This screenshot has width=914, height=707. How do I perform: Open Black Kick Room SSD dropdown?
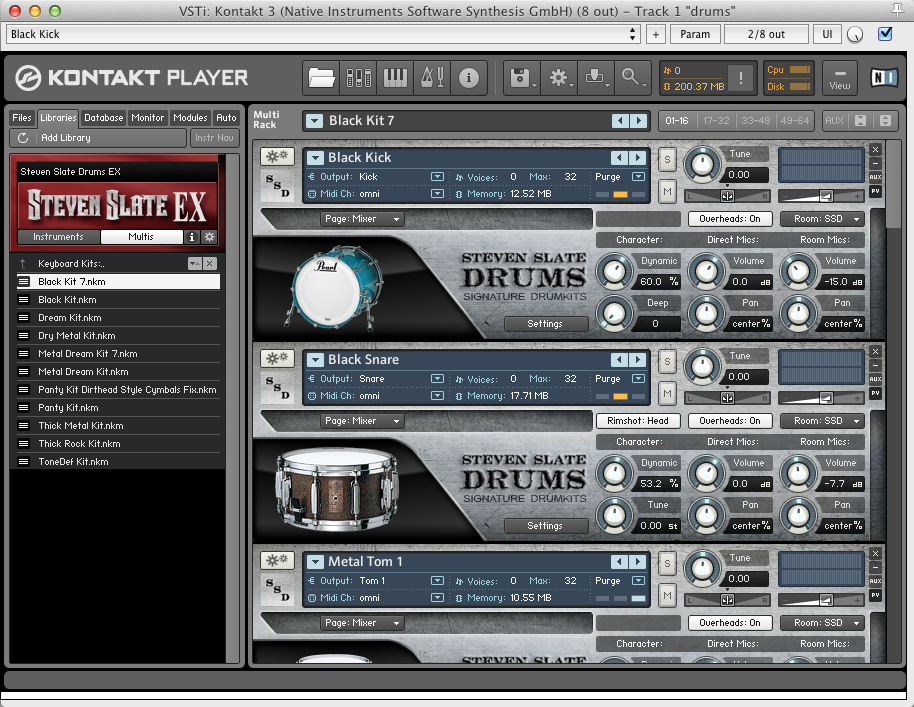pyautogui.click(x=822, y=219)
